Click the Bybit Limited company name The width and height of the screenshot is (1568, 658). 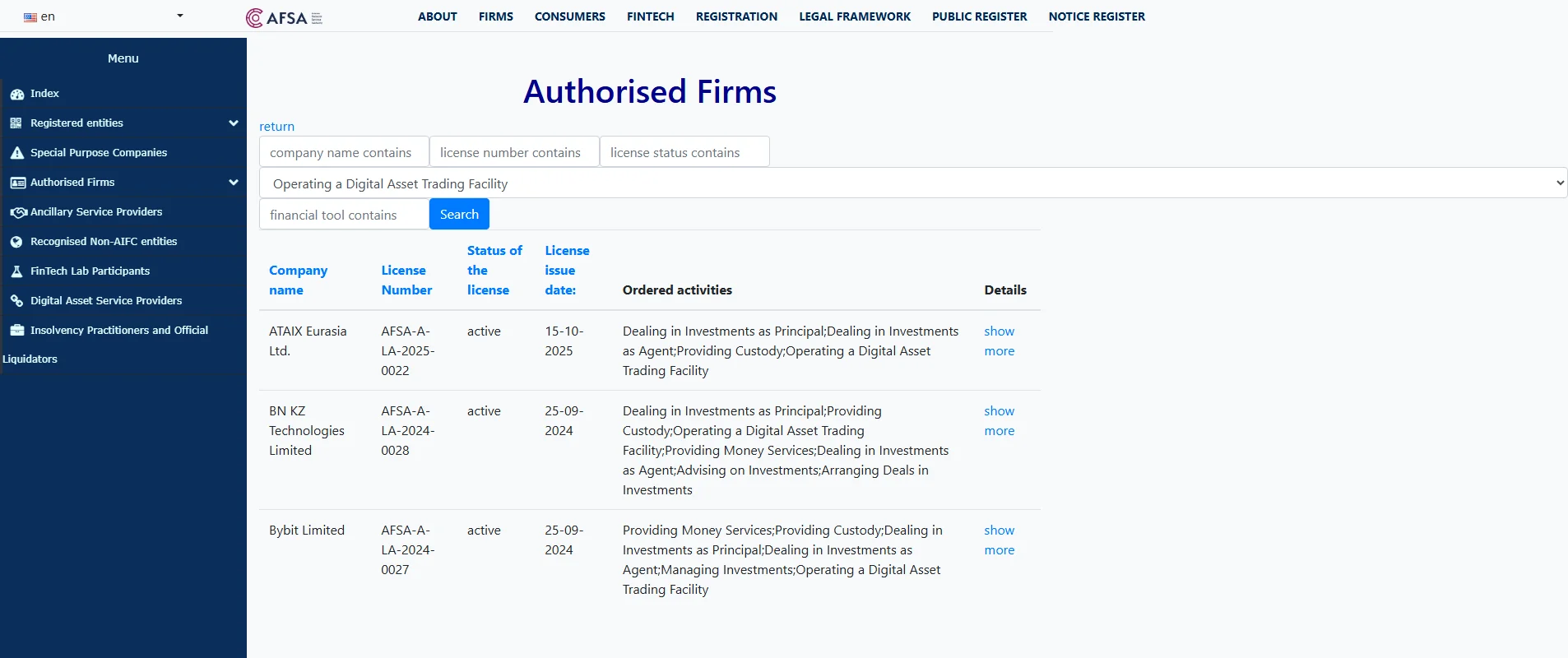[307, 531]
